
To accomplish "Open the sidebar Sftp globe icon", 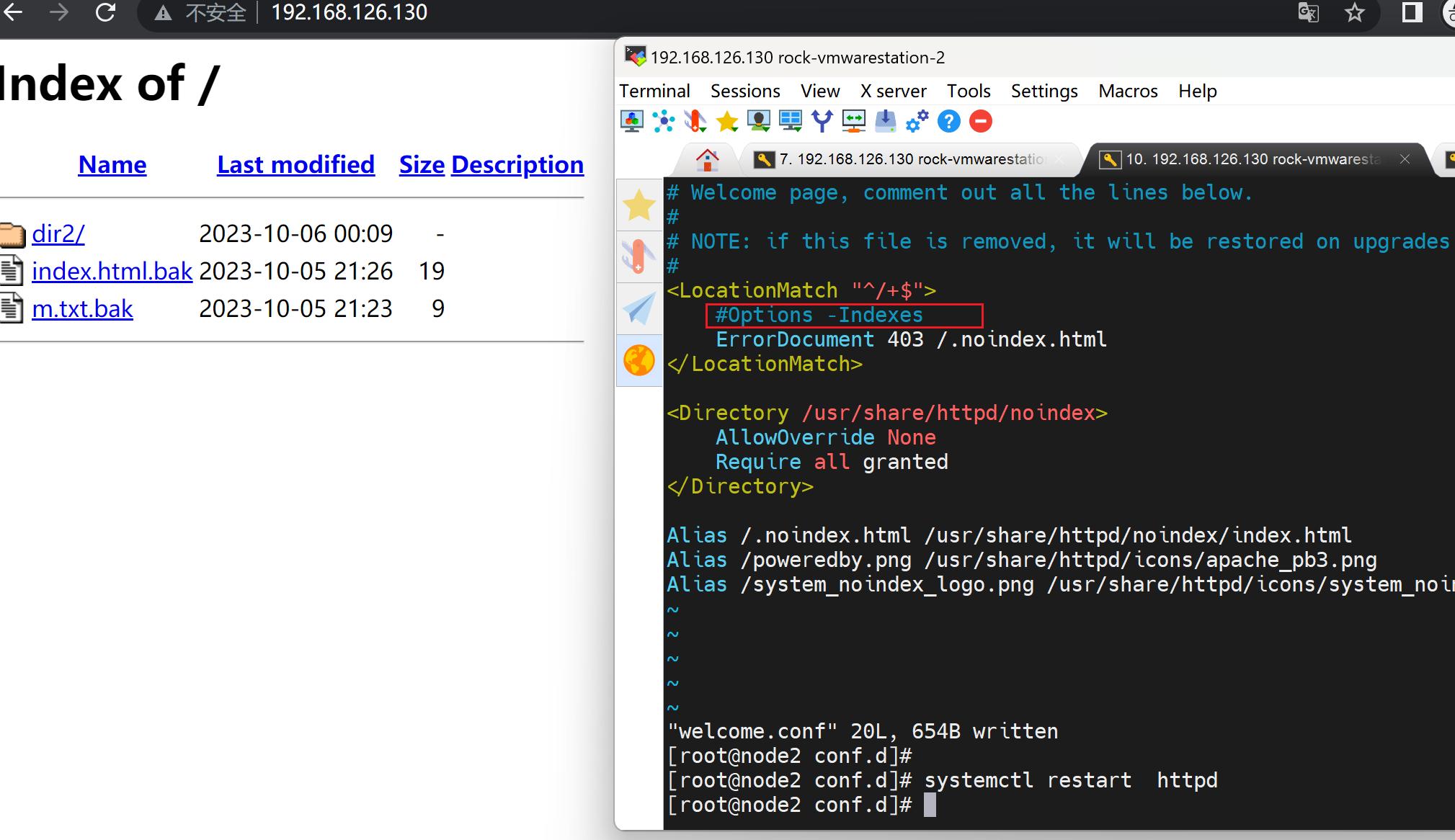I will (638, 361).
